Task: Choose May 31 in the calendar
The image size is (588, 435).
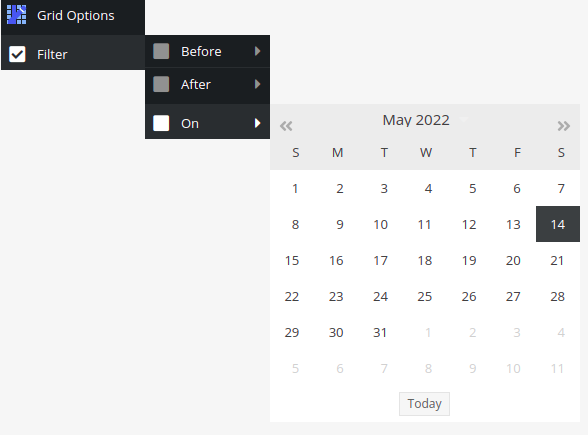Action: [x=380, y=333]
